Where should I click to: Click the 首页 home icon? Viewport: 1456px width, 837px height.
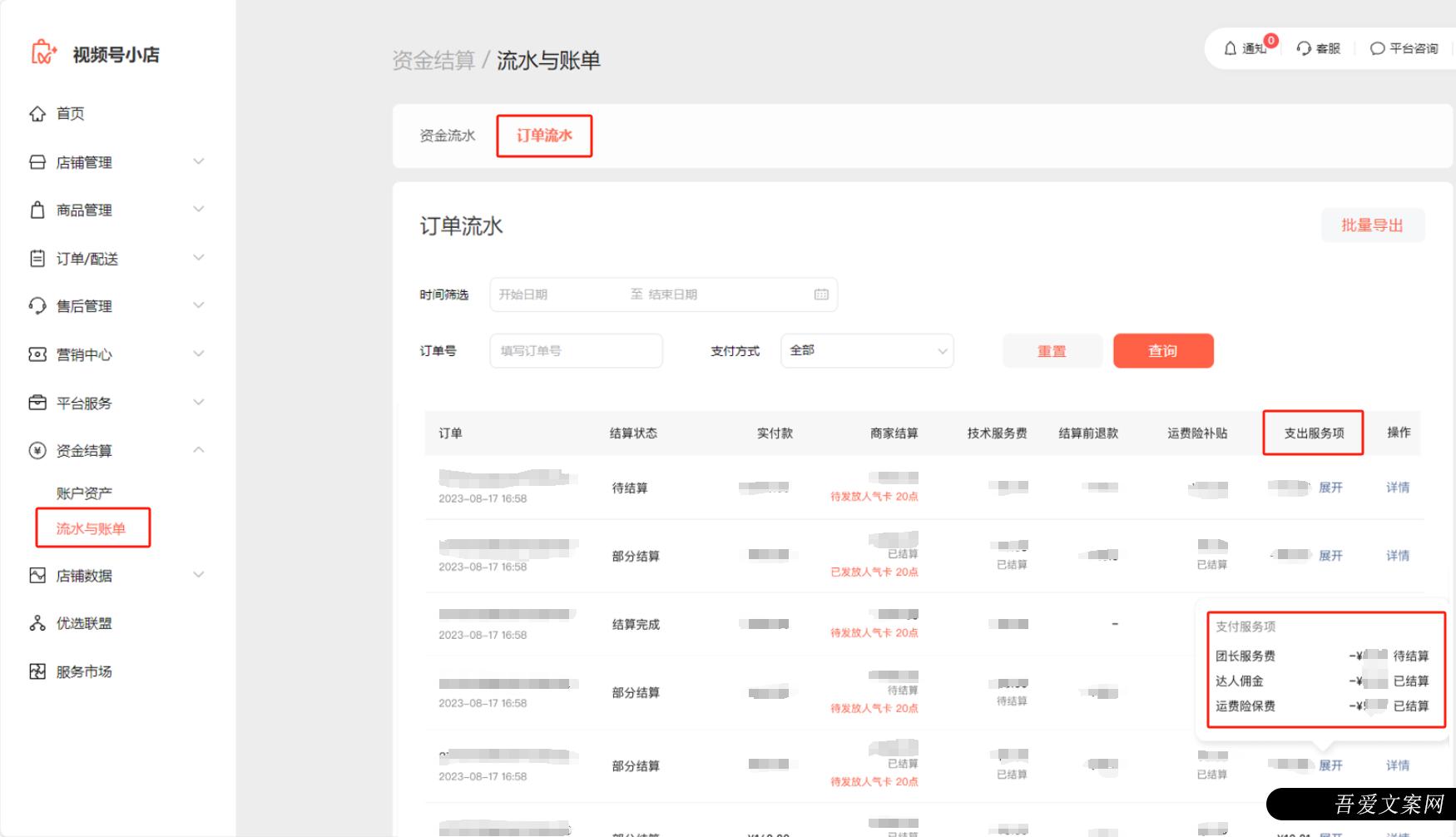[37, 113]
